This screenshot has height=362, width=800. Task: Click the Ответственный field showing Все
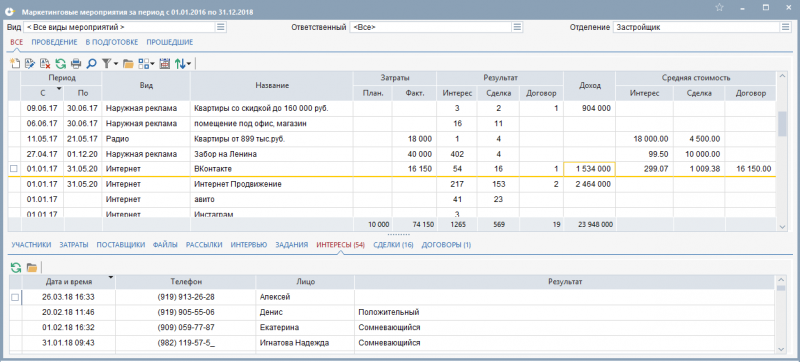[x=431, y=28]
